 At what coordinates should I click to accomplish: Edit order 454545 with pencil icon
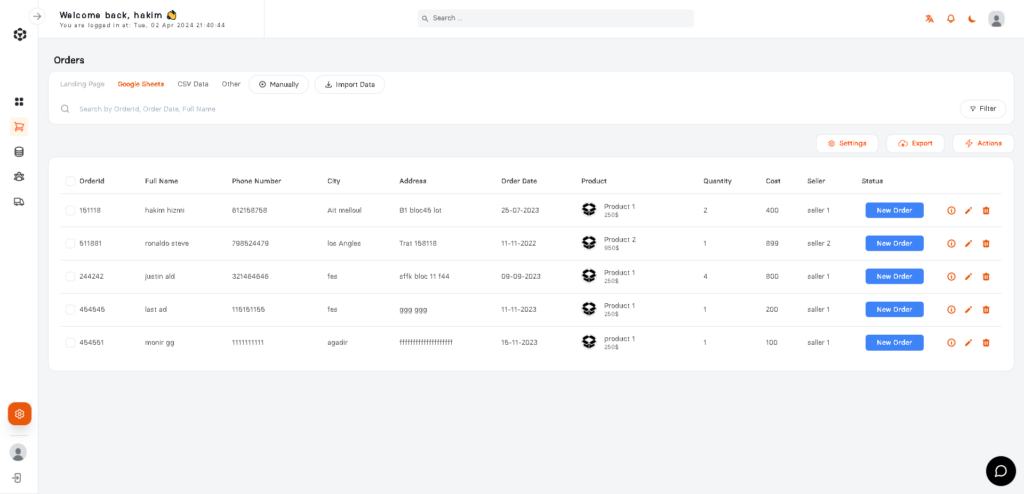click(968, 310)
